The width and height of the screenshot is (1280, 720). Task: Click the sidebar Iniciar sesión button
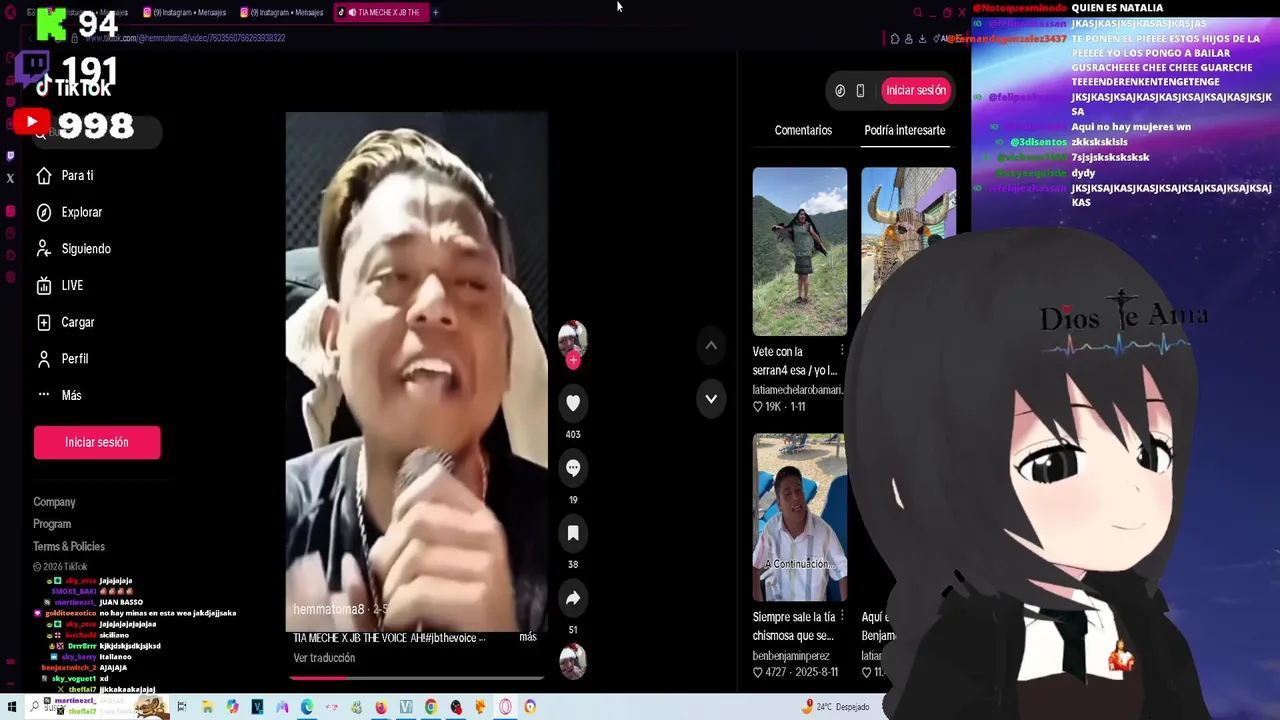[97, 442]
